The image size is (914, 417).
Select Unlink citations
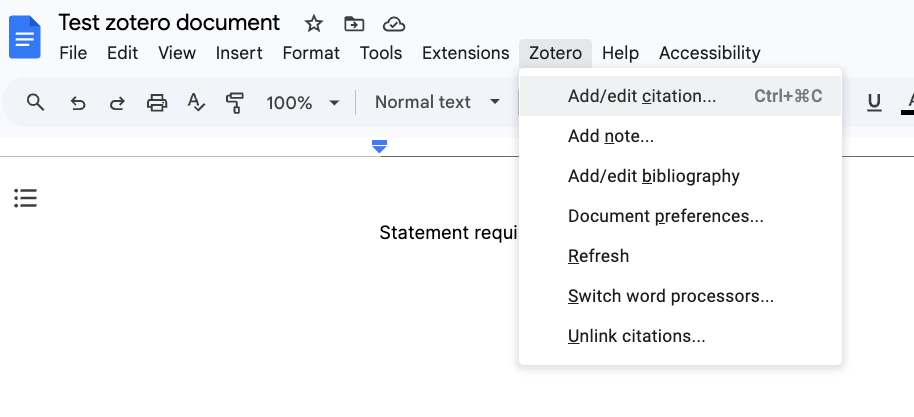680,337
